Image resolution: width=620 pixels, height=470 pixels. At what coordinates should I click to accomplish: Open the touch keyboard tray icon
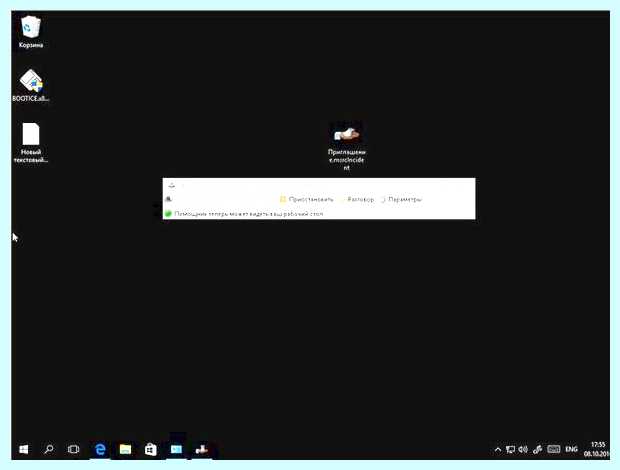pos(554,449)
